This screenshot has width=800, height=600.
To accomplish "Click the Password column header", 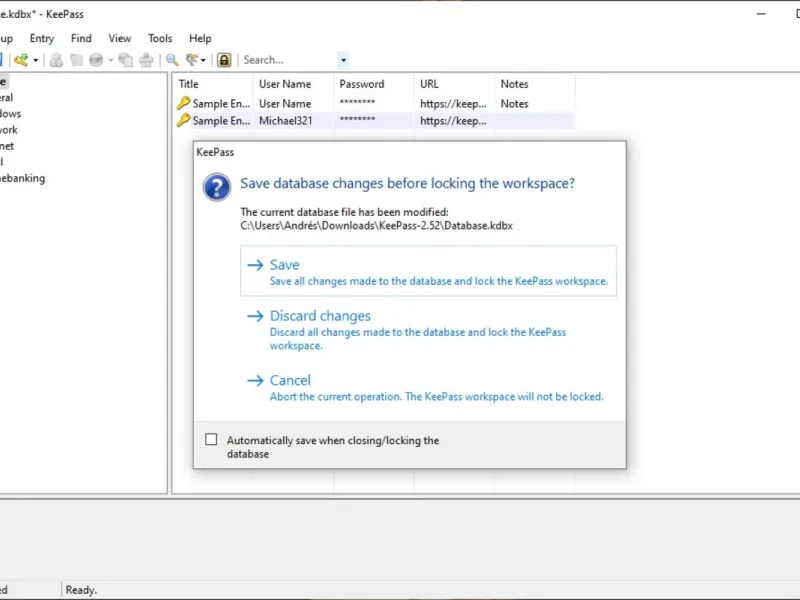I will [x=361, y=84].
